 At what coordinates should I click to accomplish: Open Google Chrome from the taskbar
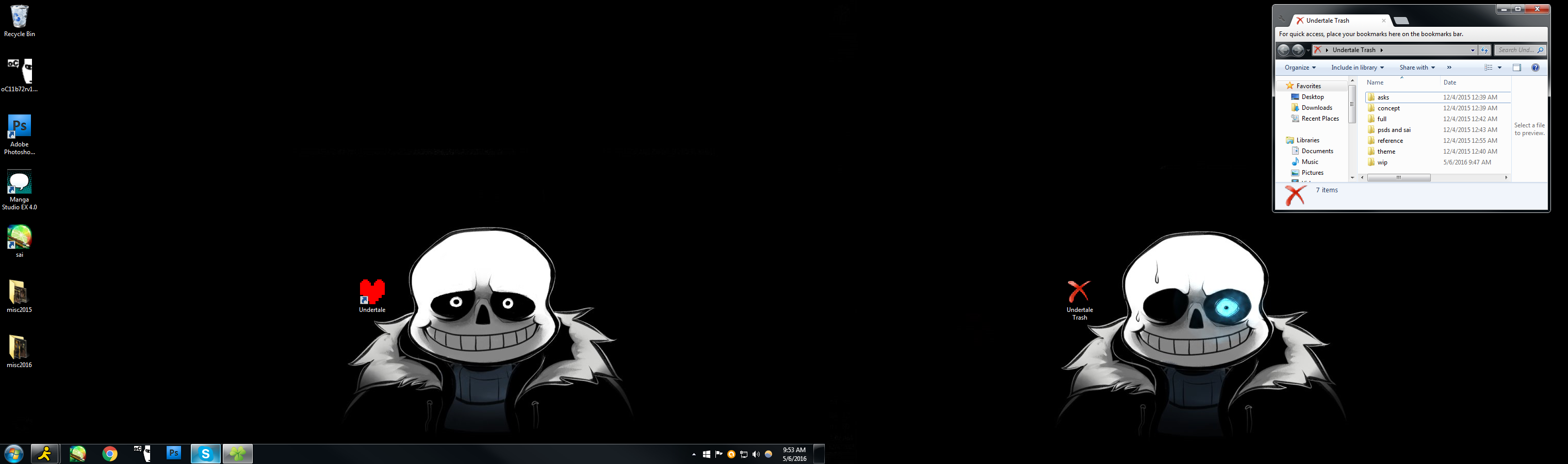[x=109, y=454]
